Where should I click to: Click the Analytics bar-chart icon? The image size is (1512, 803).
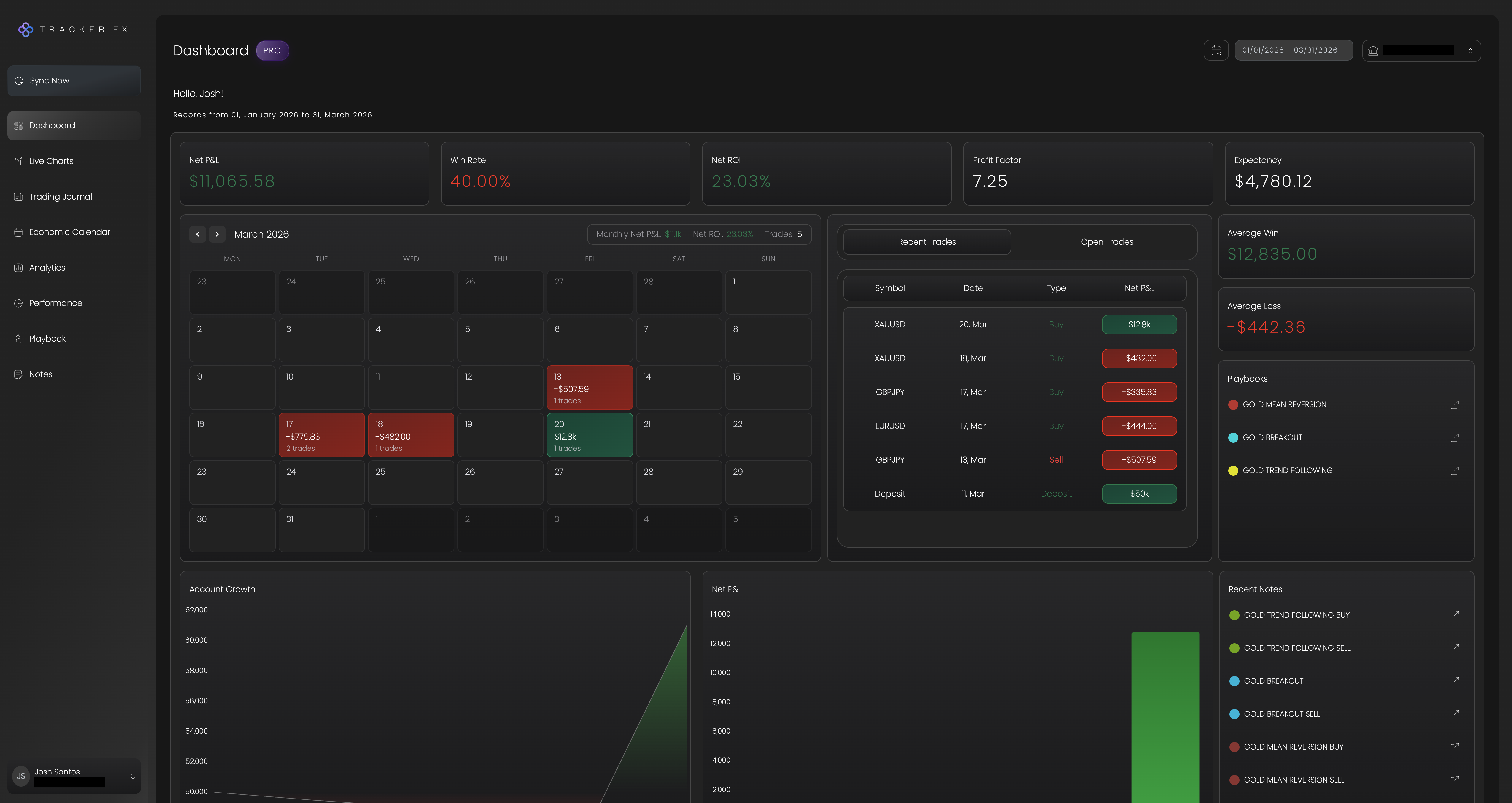click(18, 267)
